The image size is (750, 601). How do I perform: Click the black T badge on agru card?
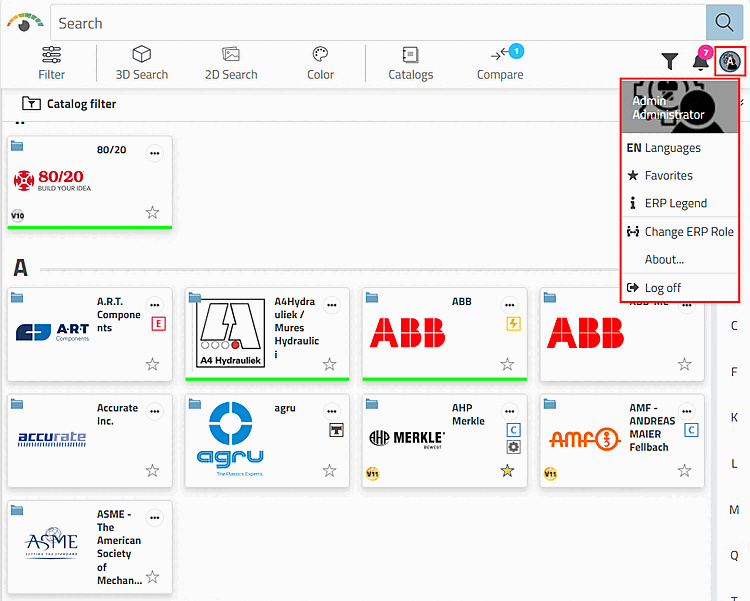[x=336, y=430]
